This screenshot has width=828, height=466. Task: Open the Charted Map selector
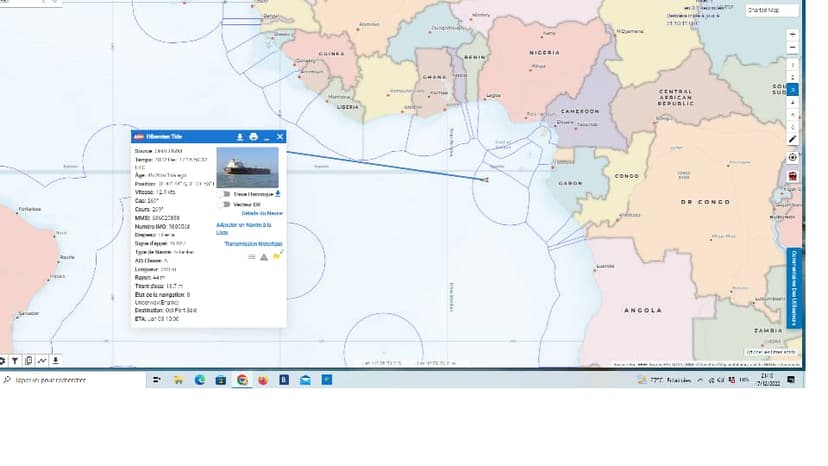(x=771, y=10)
